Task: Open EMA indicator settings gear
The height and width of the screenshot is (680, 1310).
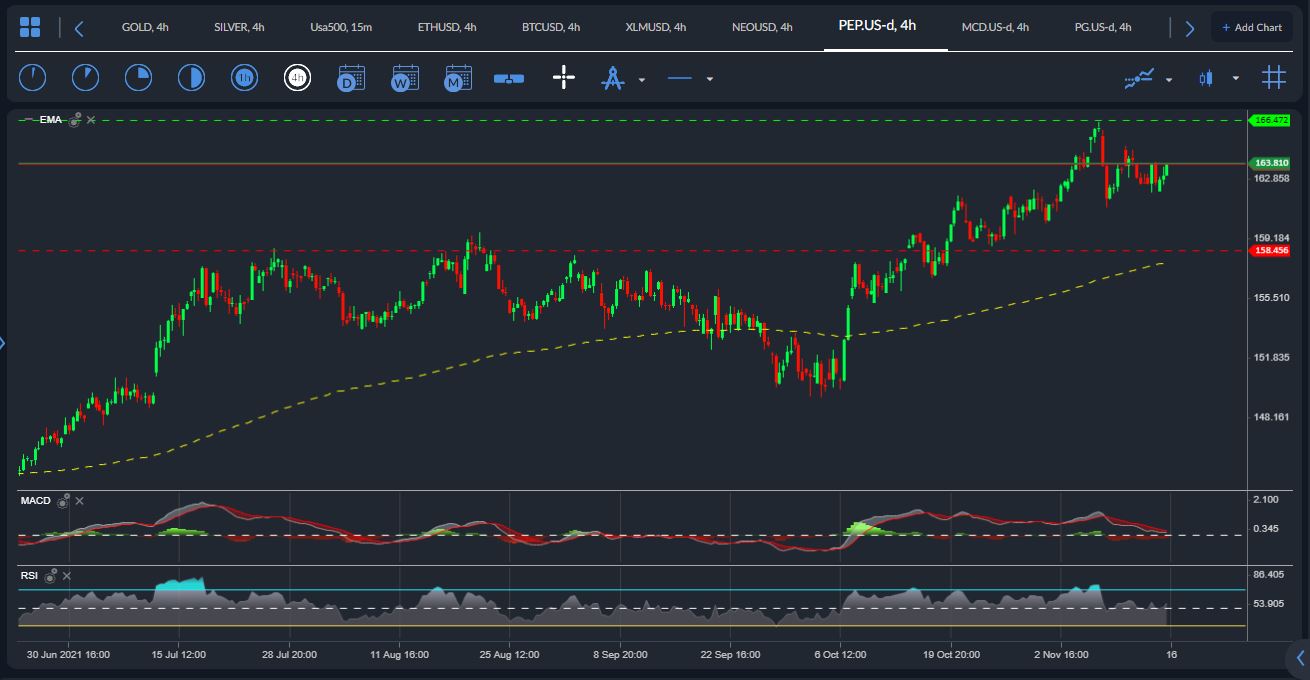Action: pos(75,120)
